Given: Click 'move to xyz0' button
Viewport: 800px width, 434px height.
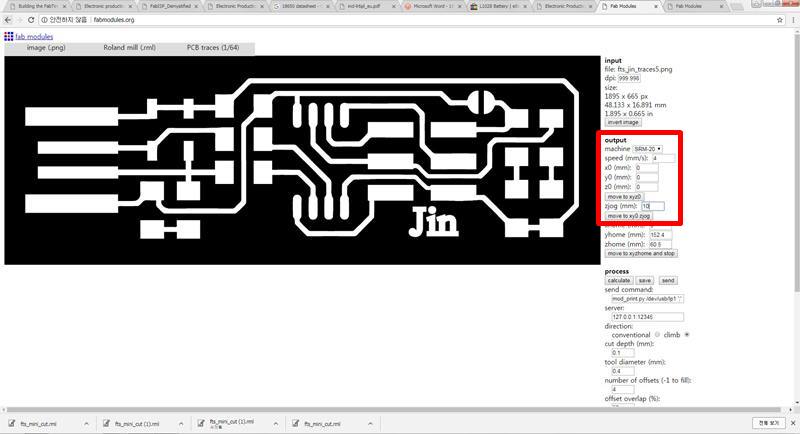Looking at the screenshot, I should coord(624,196).
